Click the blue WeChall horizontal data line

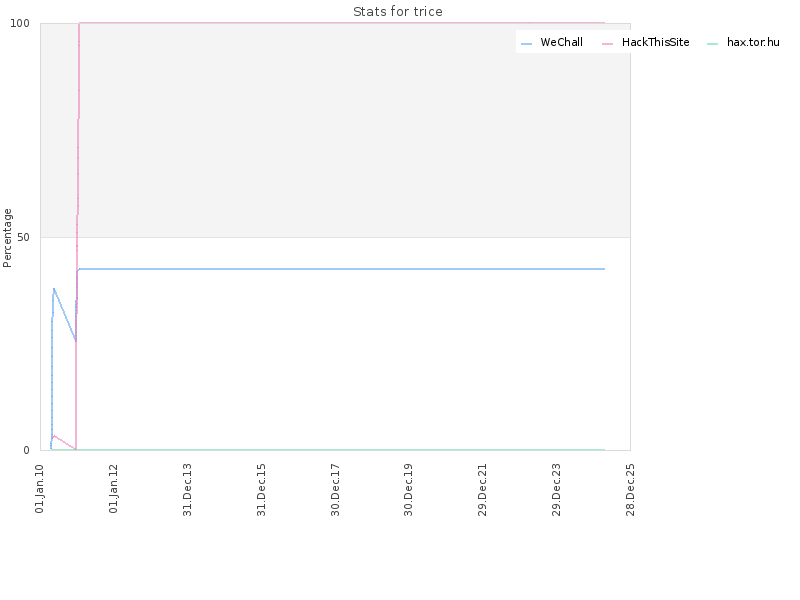point(342,269)
